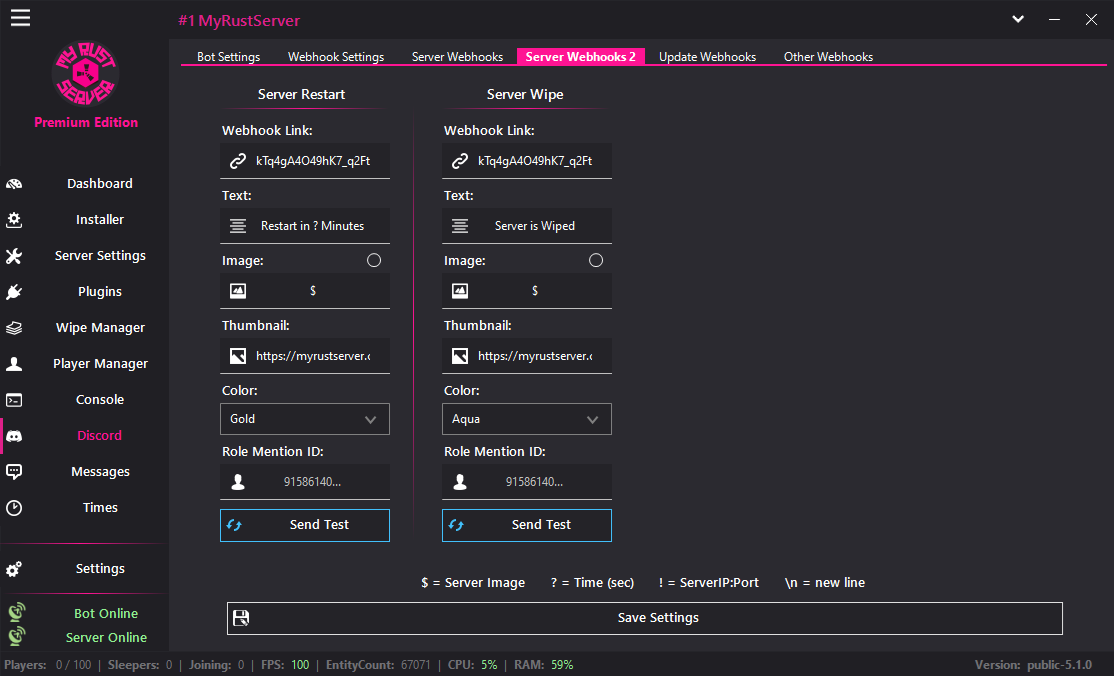Open the Dashboard page
This screenshot has width=1114, height=676.
(x=85, y=183)
